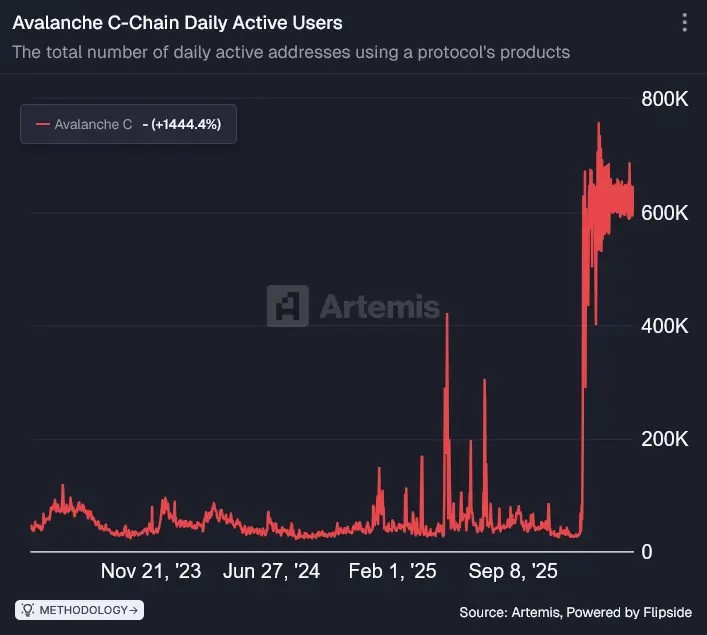Image resolution: width=707 pixels, height=635 pixels.
Task: Click the Nov 21, '23 x-axis date
Action: point(151,571)
